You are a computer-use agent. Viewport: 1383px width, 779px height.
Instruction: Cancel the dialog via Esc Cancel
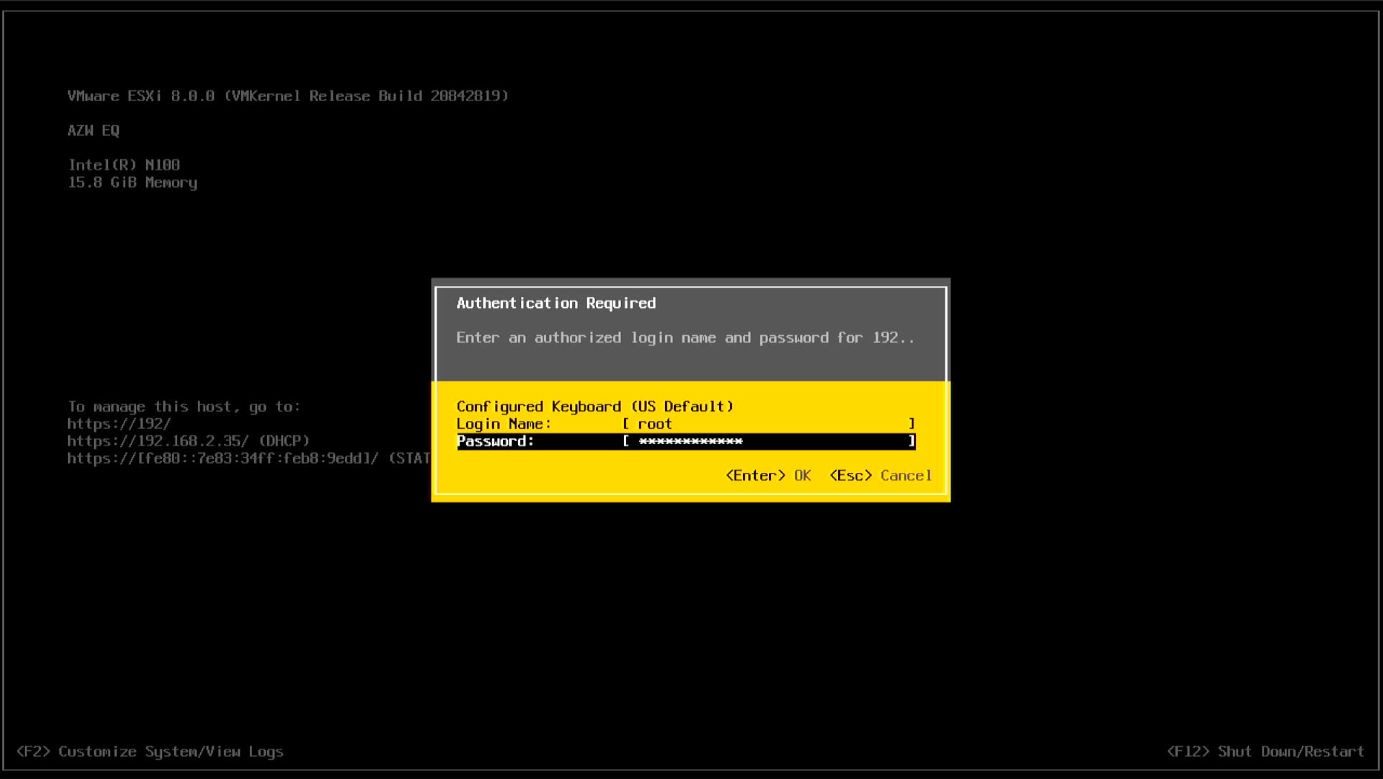pyautogui.click(x=880, y=476)
